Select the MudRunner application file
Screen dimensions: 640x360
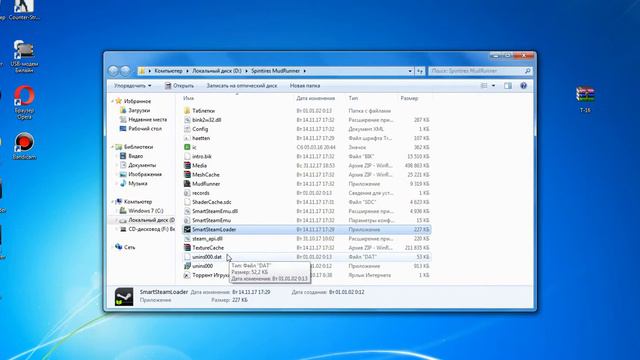(306, 184)
